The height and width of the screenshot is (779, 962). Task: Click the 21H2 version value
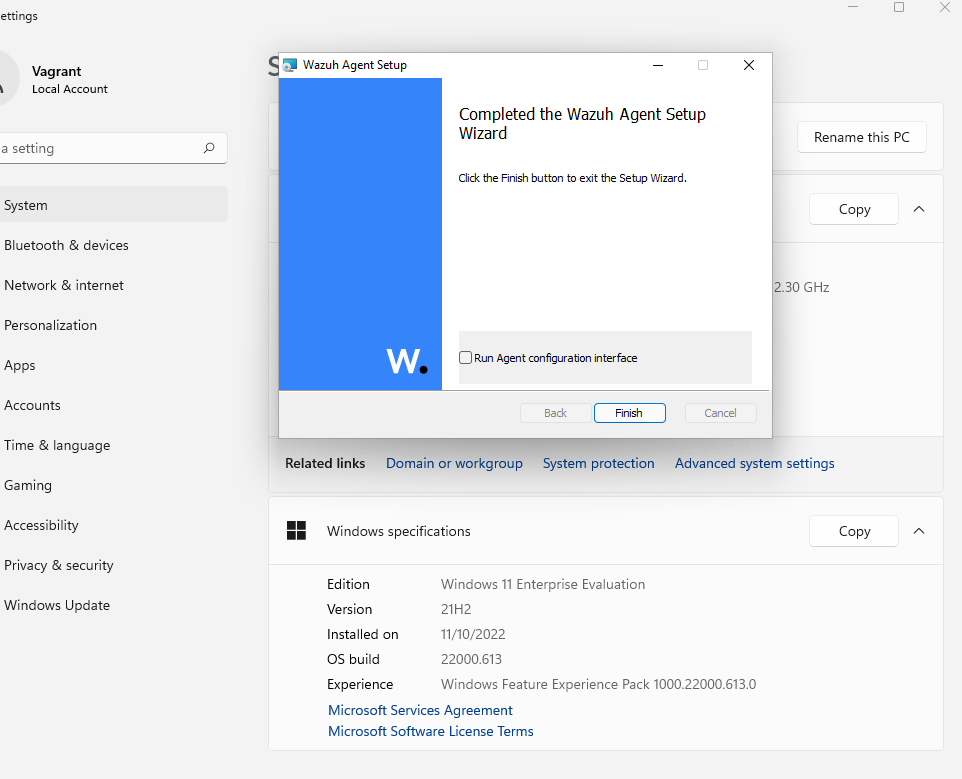[456, 609]
